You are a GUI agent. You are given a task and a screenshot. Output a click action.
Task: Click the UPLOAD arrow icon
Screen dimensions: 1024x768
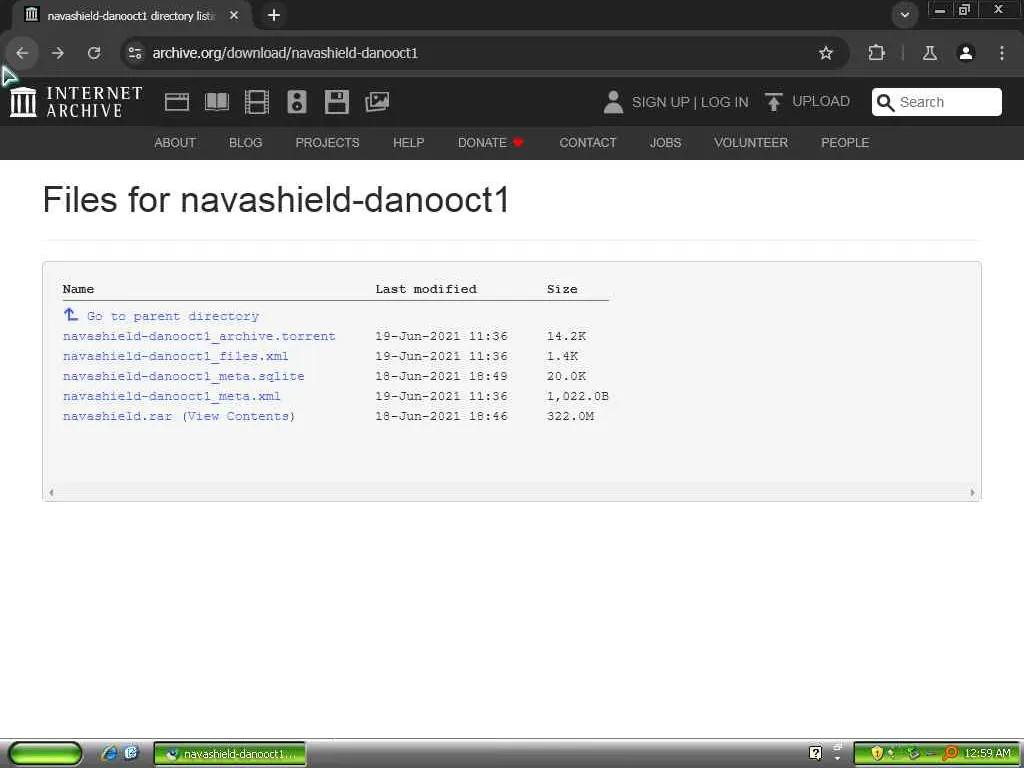pyautogui.click(x=773, y=102)
